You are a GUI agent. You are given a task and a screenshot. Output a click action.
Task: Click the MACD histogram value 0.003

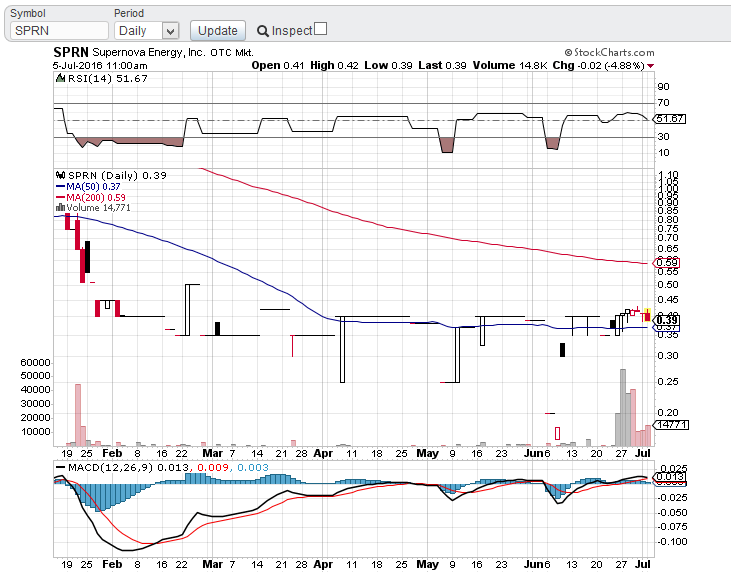253,468
